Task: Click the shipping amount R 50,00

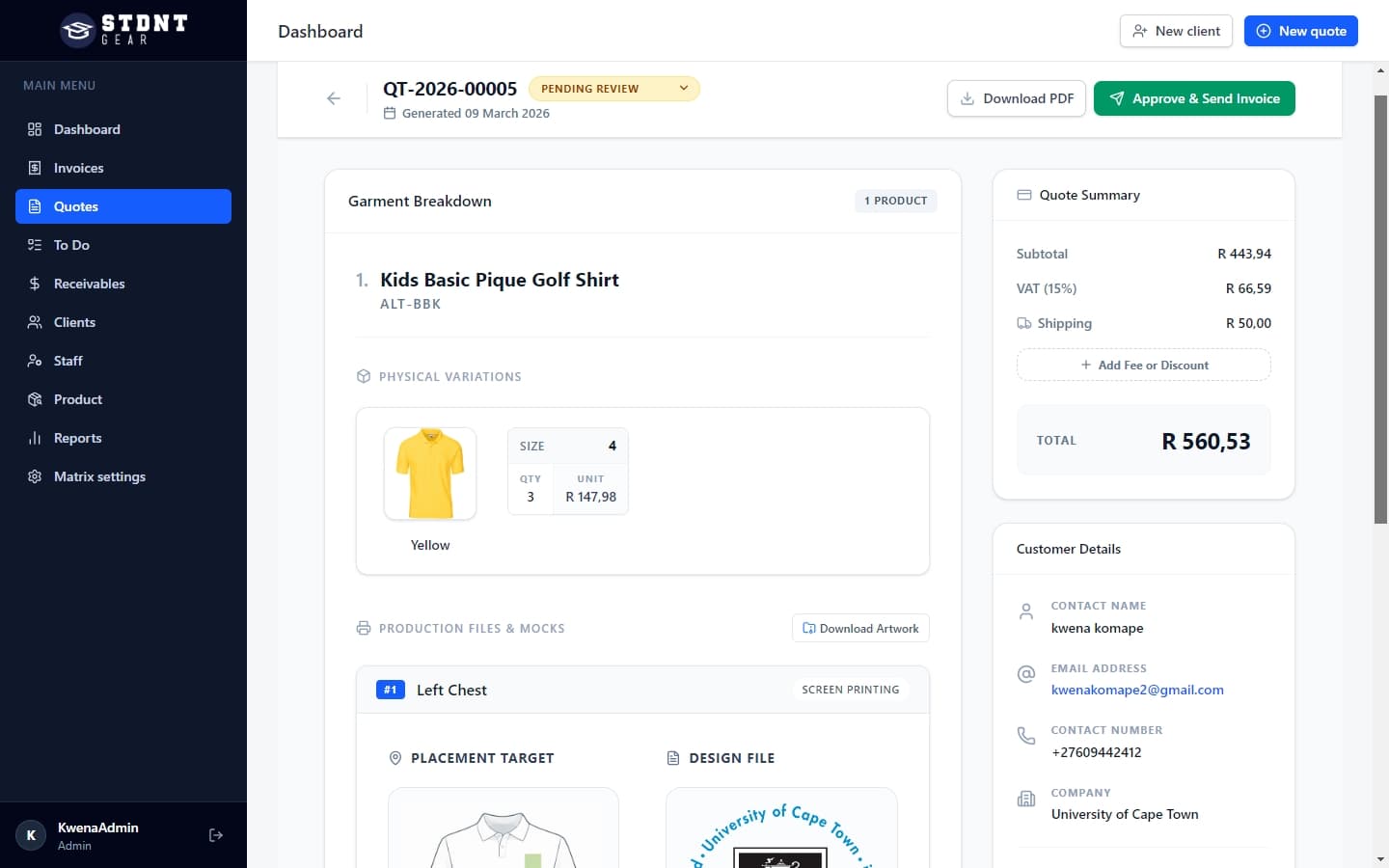Action: (1248, 323)
